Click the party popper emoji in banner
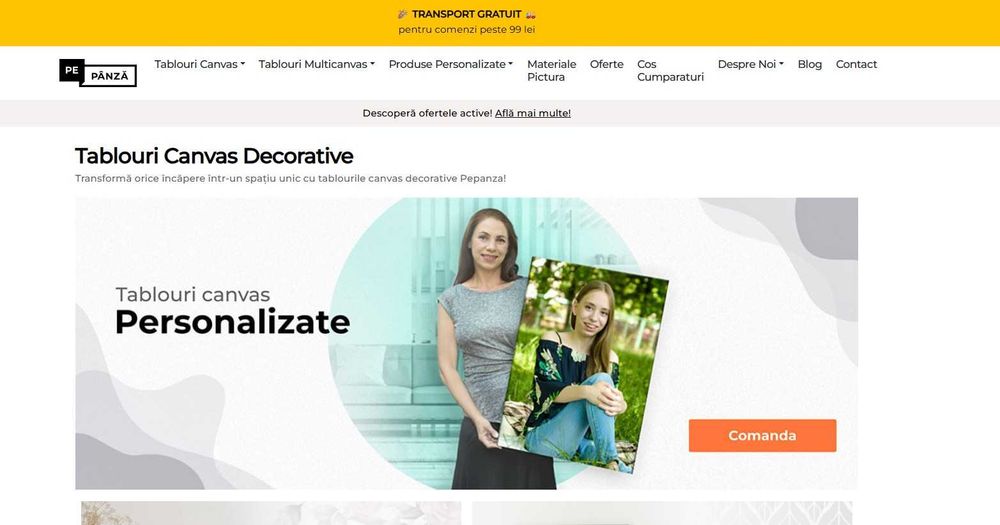1000x525 pixels. pos(402,14)
